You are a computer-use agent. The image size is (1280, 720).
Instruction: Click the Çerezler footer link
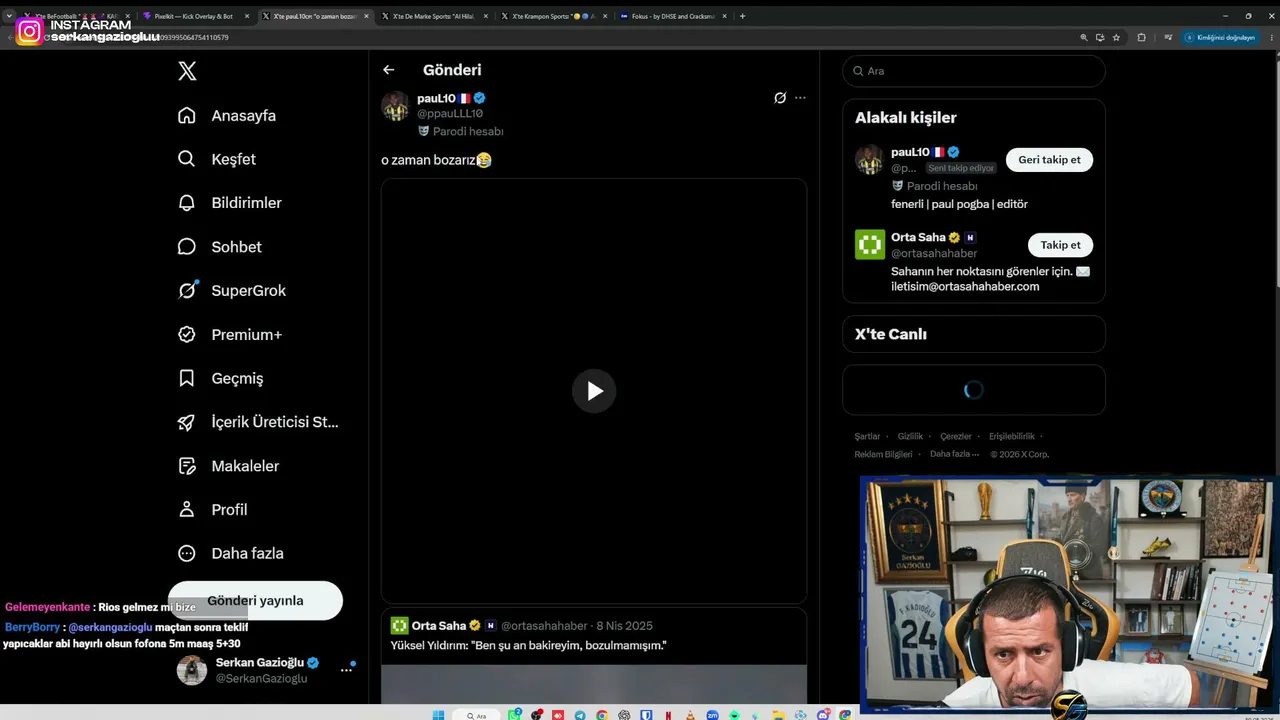956,437
